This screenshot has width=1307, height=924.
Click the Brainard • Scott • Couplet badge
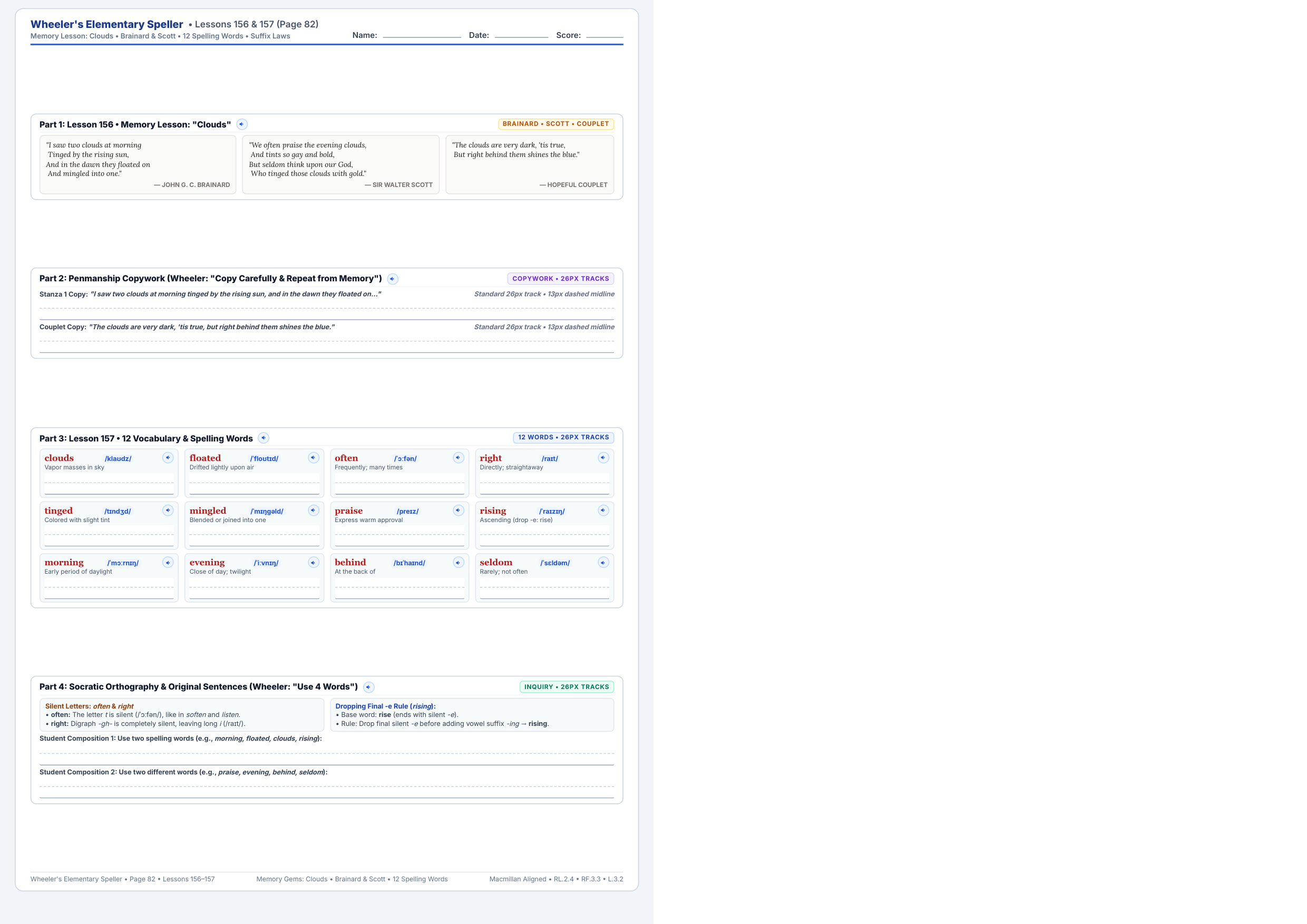coord(555,124)
